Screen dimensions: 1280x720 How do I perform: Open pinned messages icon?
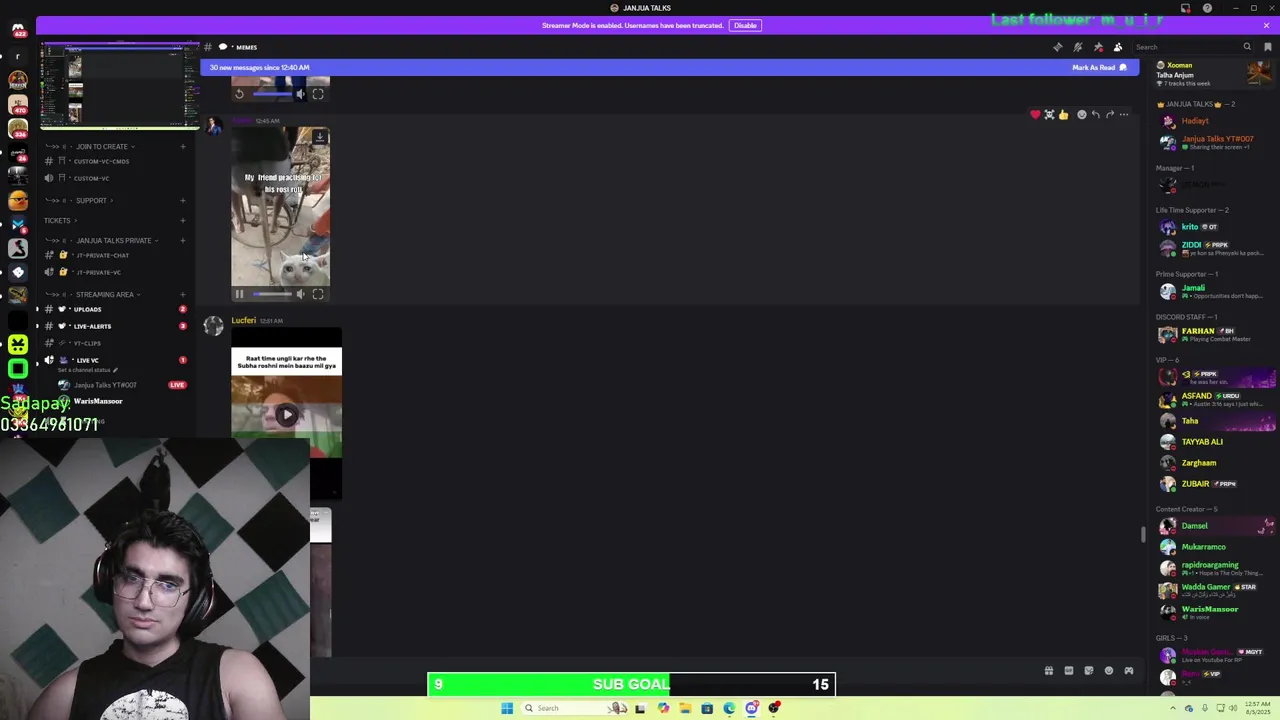pyautogui.click(x=1098, y=47)
